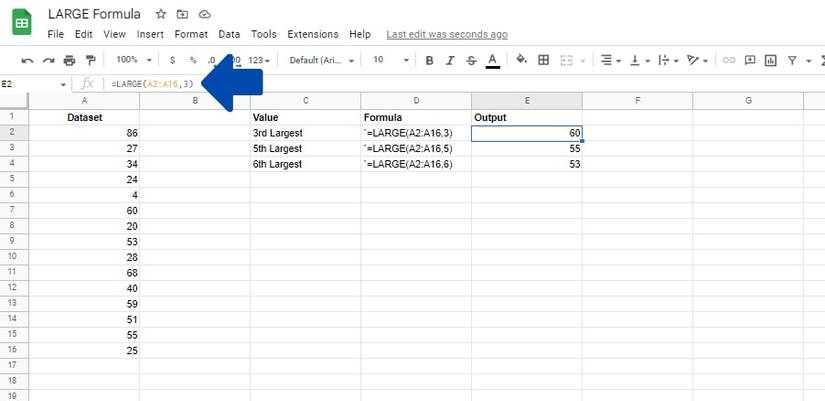Open the Data menu
The height and width of the screenshot is (401, 825).
[x=229, y=34]
